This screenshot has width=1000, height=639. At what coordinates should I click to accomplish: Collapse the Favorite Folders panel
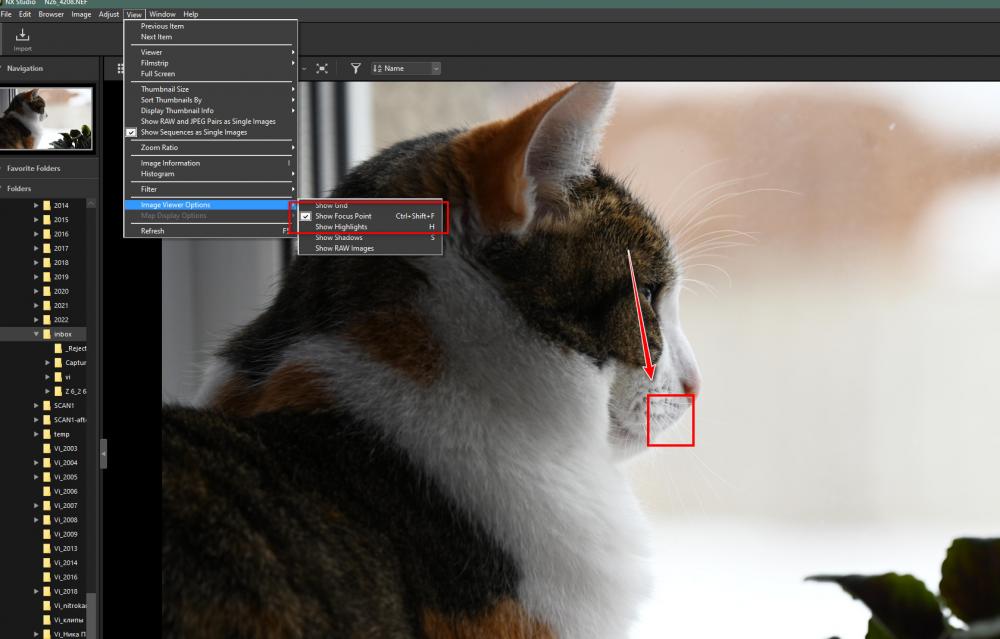click(3, 168)
